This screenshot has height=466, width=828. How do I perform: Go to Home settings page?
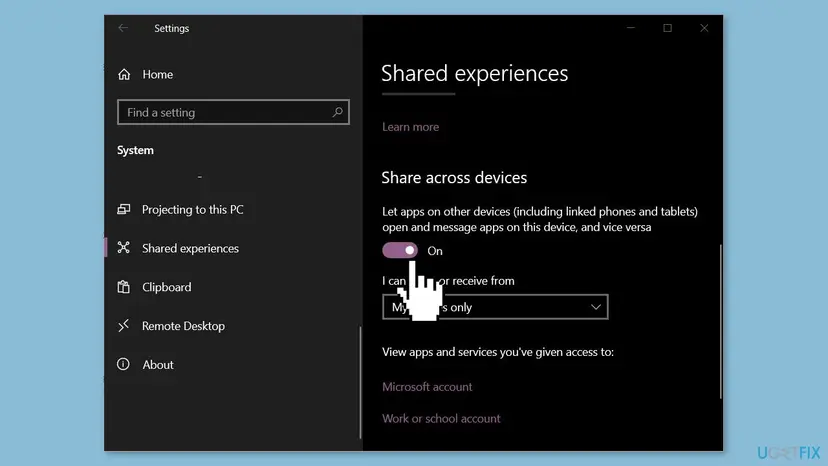pos(157,74)
